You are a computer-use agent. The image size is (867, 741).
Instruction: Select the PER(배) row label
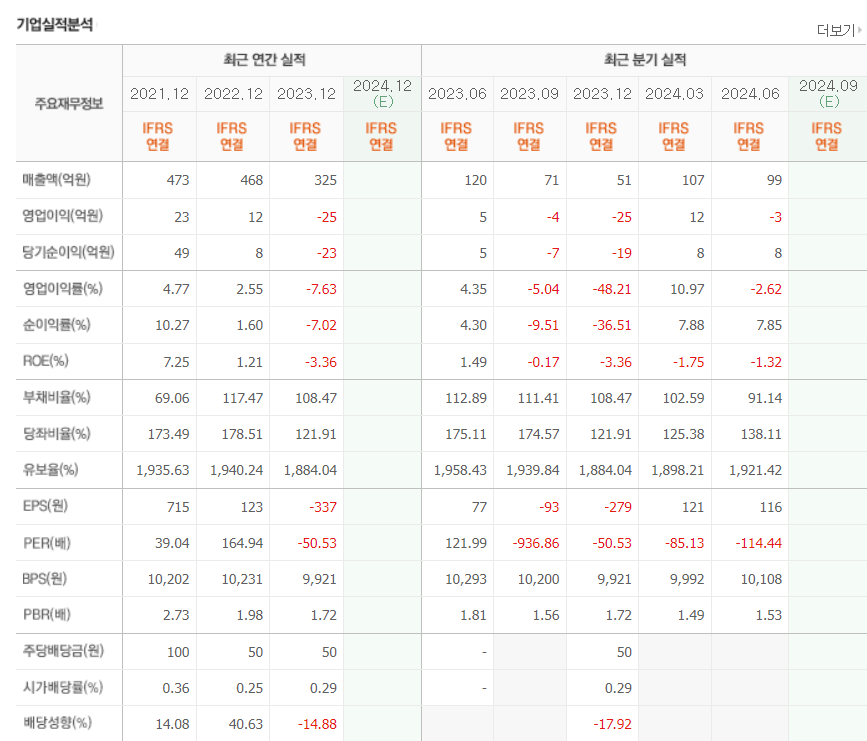[x=46, y=542]
